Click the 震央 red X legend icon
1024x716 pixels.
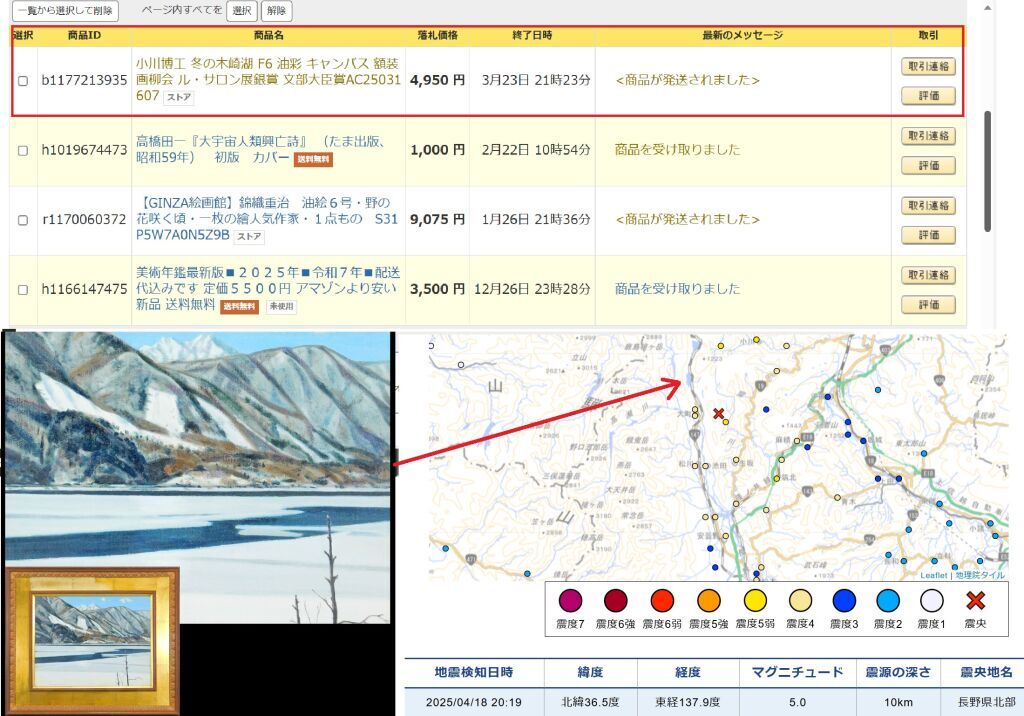pos(975,601)
